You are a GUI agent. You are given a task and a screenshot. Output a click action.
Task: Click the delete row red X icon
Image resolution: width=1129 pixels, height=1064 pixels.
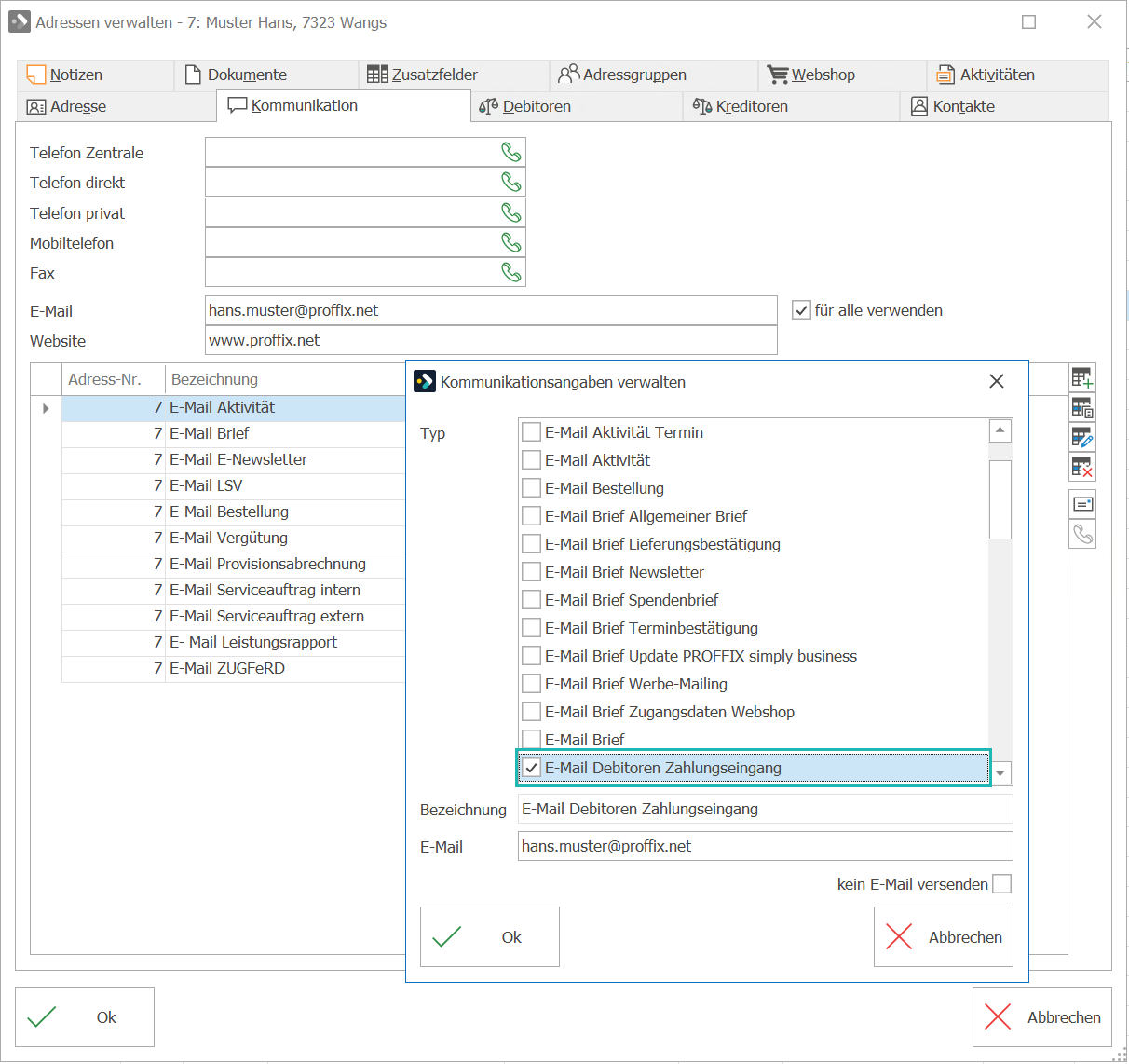[1081, 468]
